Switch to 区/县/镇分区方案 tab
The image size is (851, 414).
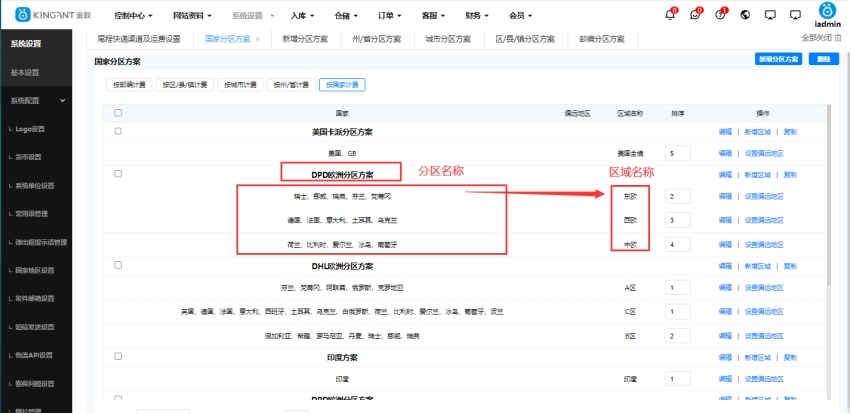pos(525,39)
